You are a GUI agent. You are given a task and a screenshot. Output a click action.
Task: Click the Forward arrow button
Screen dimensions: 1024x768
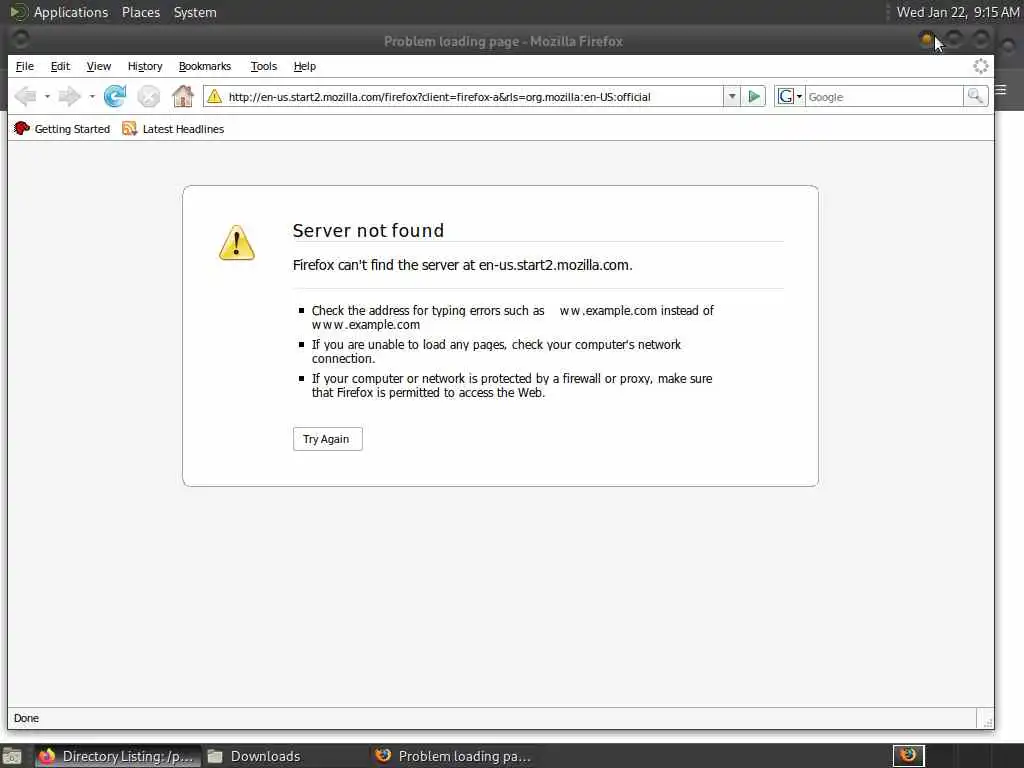(x=69, y=97)
